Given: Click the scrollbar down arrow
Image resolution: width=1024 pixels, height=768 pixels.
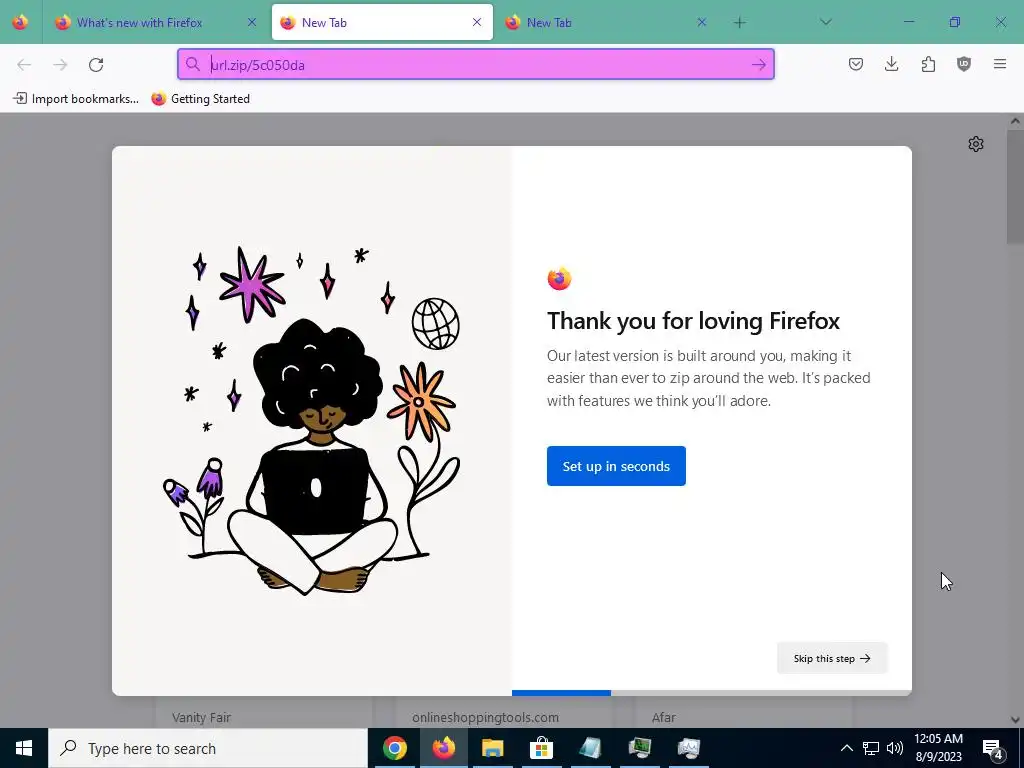Looking at the screenshot, I should (1015, 720).
